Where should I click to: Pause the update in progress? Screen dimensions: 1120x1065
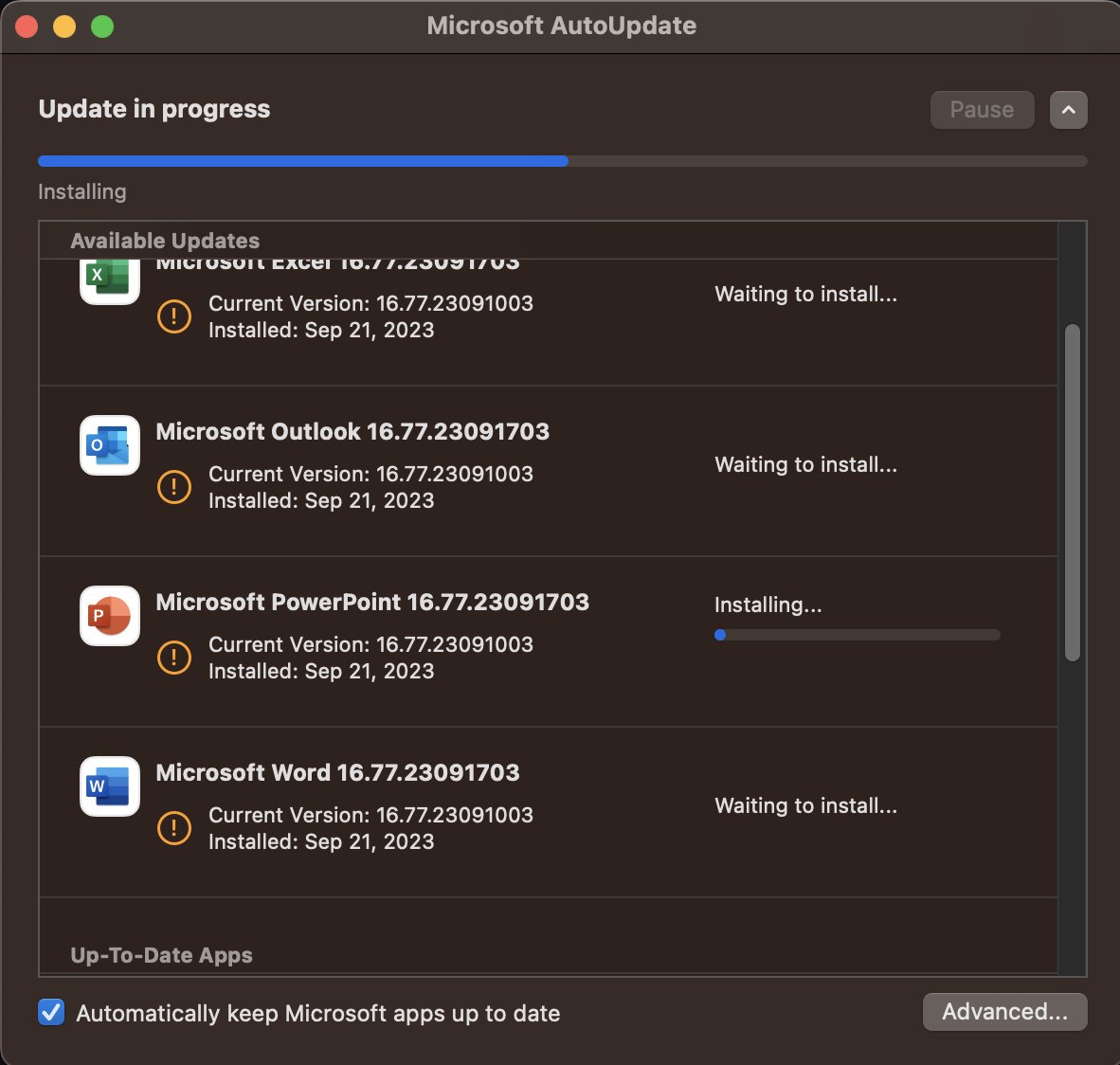(982, 110)
